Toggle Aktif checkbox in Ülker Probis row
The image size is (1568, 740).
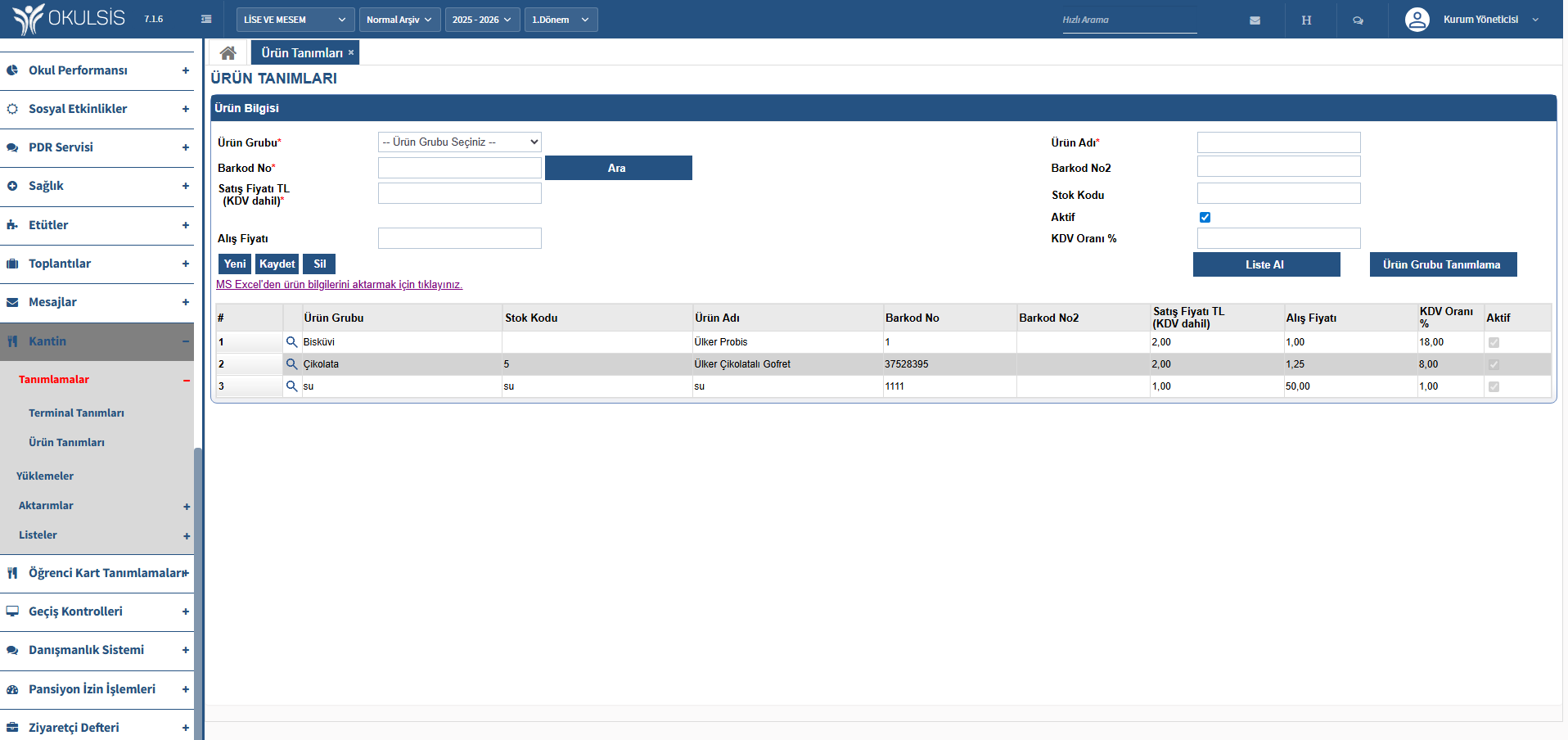pos(1494,343)
